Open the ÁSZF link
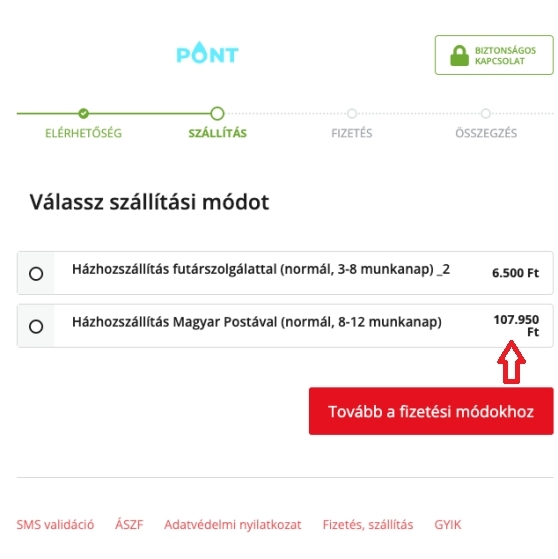558x559 pixels. [129, 524]
